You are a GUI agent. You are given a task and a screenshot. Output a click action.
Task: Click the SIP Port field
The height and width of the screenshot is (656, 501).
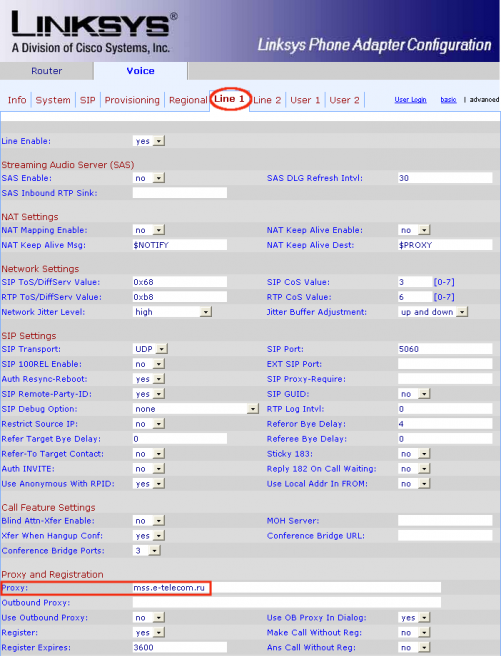445,348
